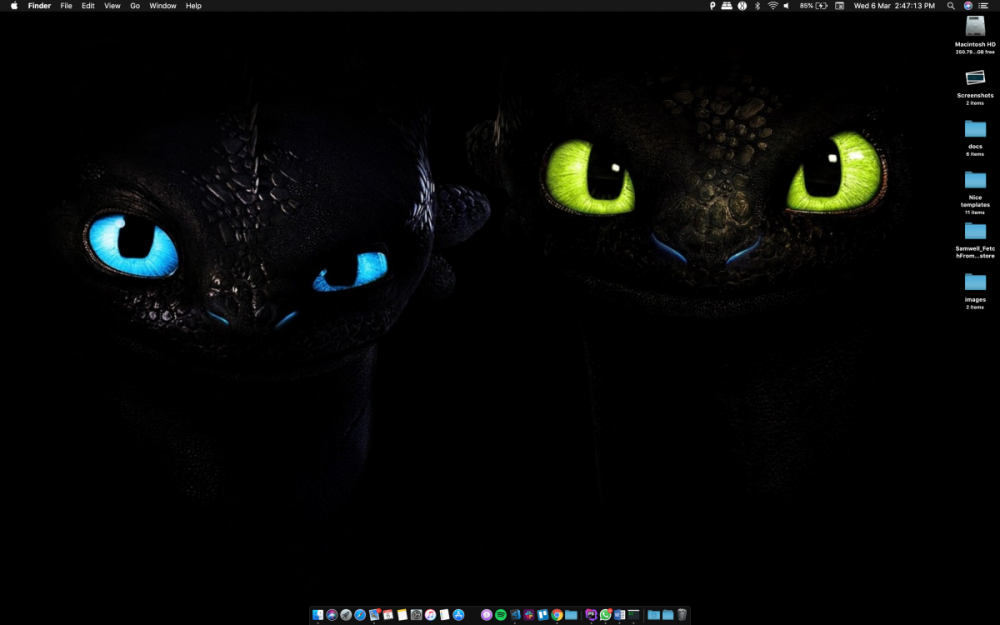This screenshot has height=625, width=1000.
Task: Open WhatsApp from the Dock
Action: (605, 615)
